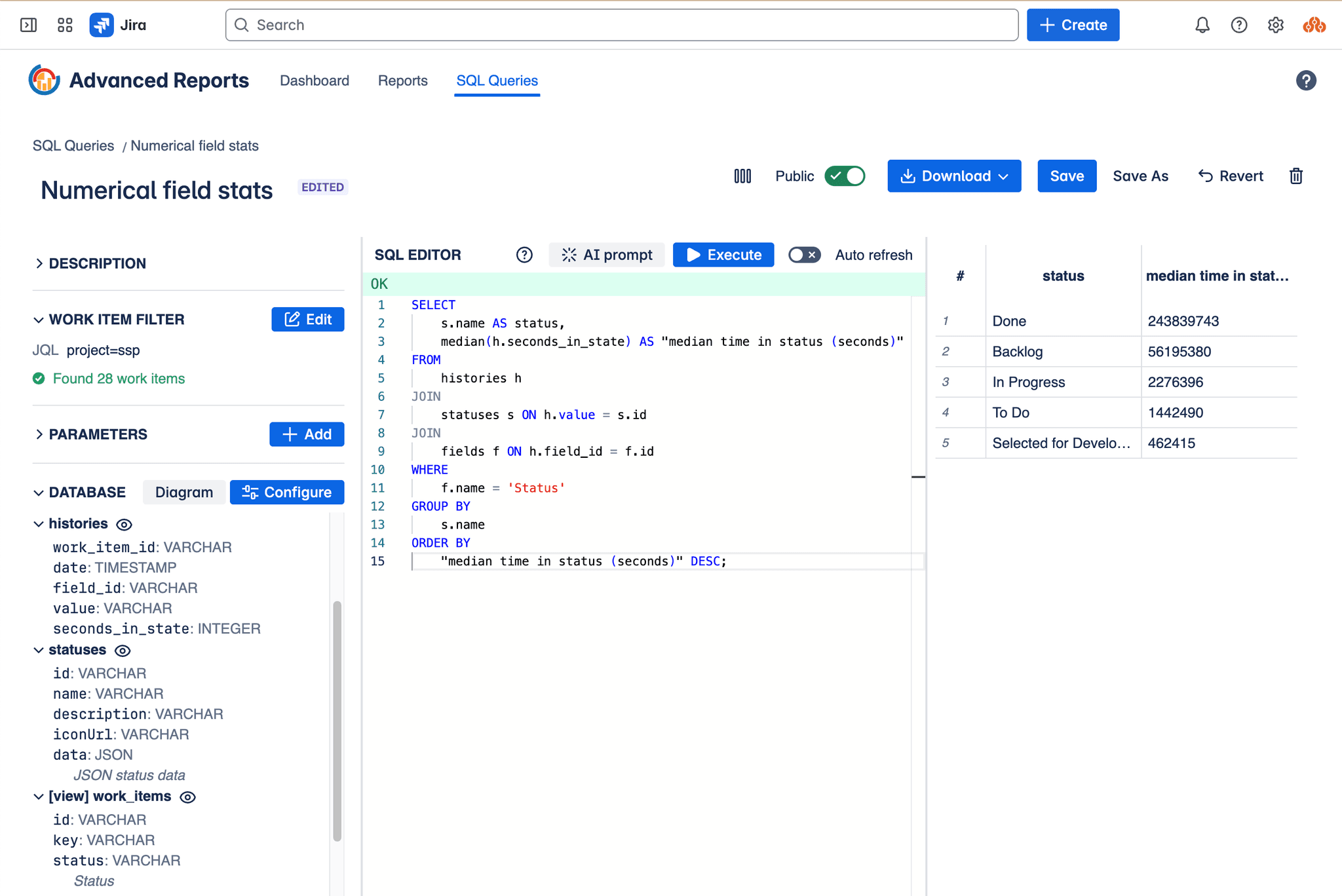The image size is (1342, 896).
Task: Switch to the Dashboard tab
Action: point(315,81)
